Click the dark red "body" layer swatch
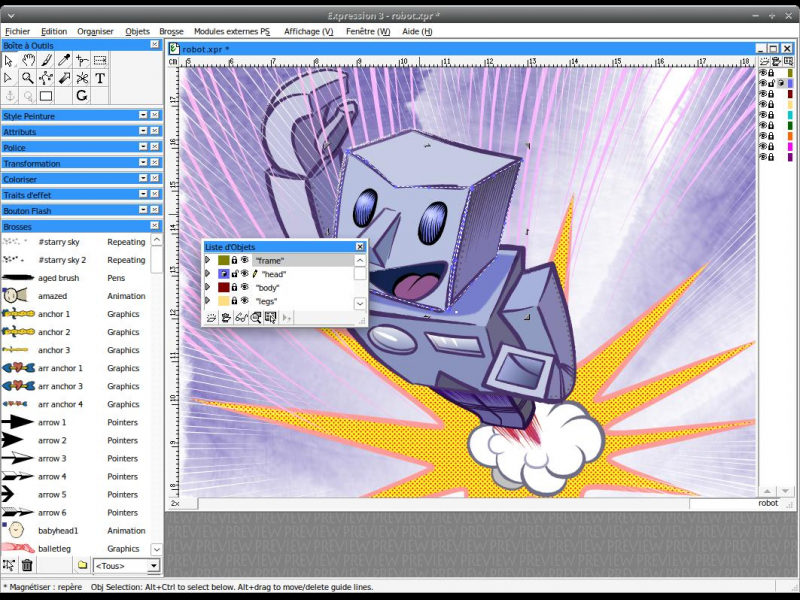This screenshot has width=800, height=600. [224, 287]
